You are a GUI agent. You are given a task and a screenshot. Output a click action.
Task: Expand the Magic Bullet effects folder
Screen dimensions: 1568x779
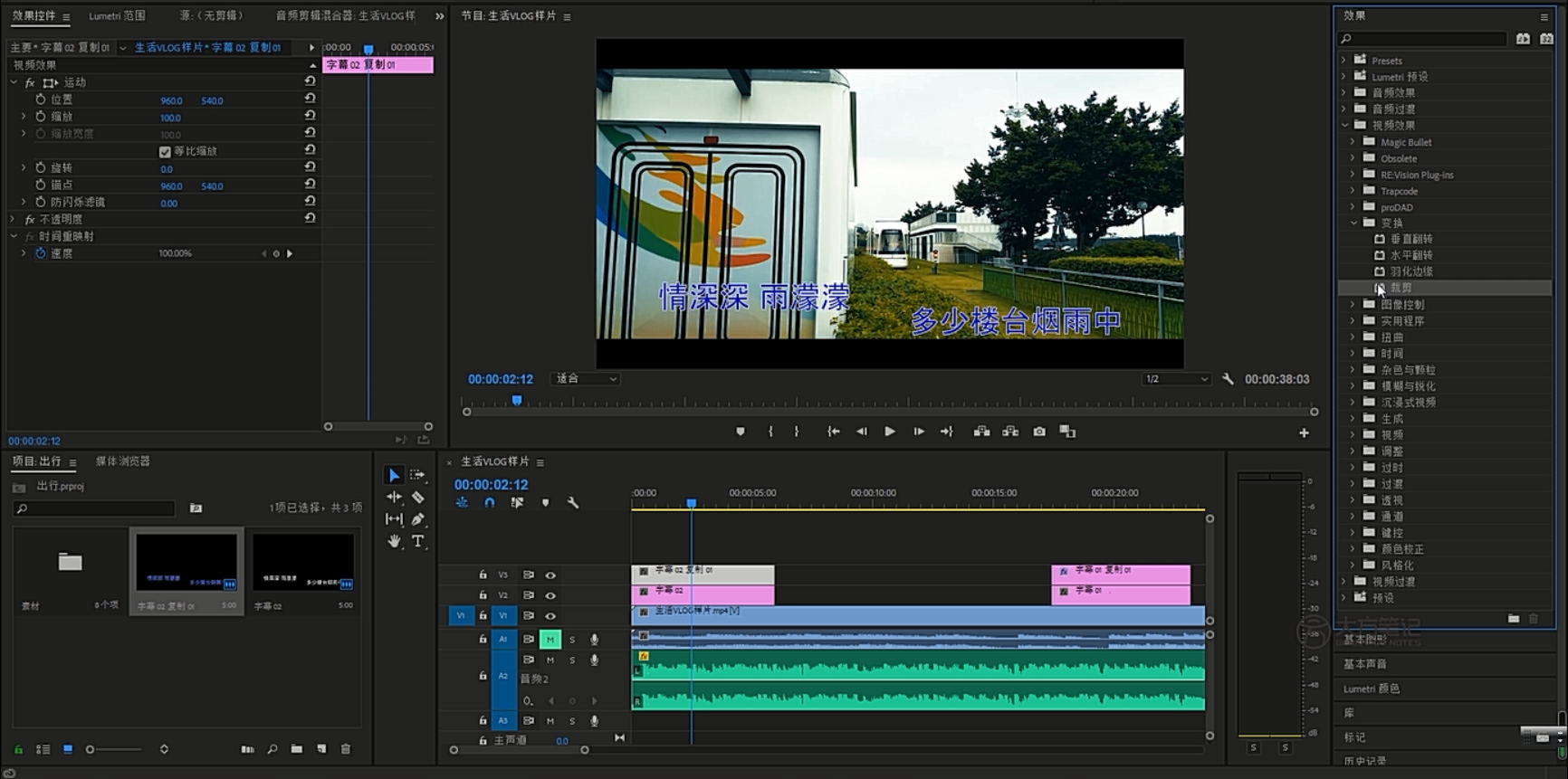(1353, 142)
